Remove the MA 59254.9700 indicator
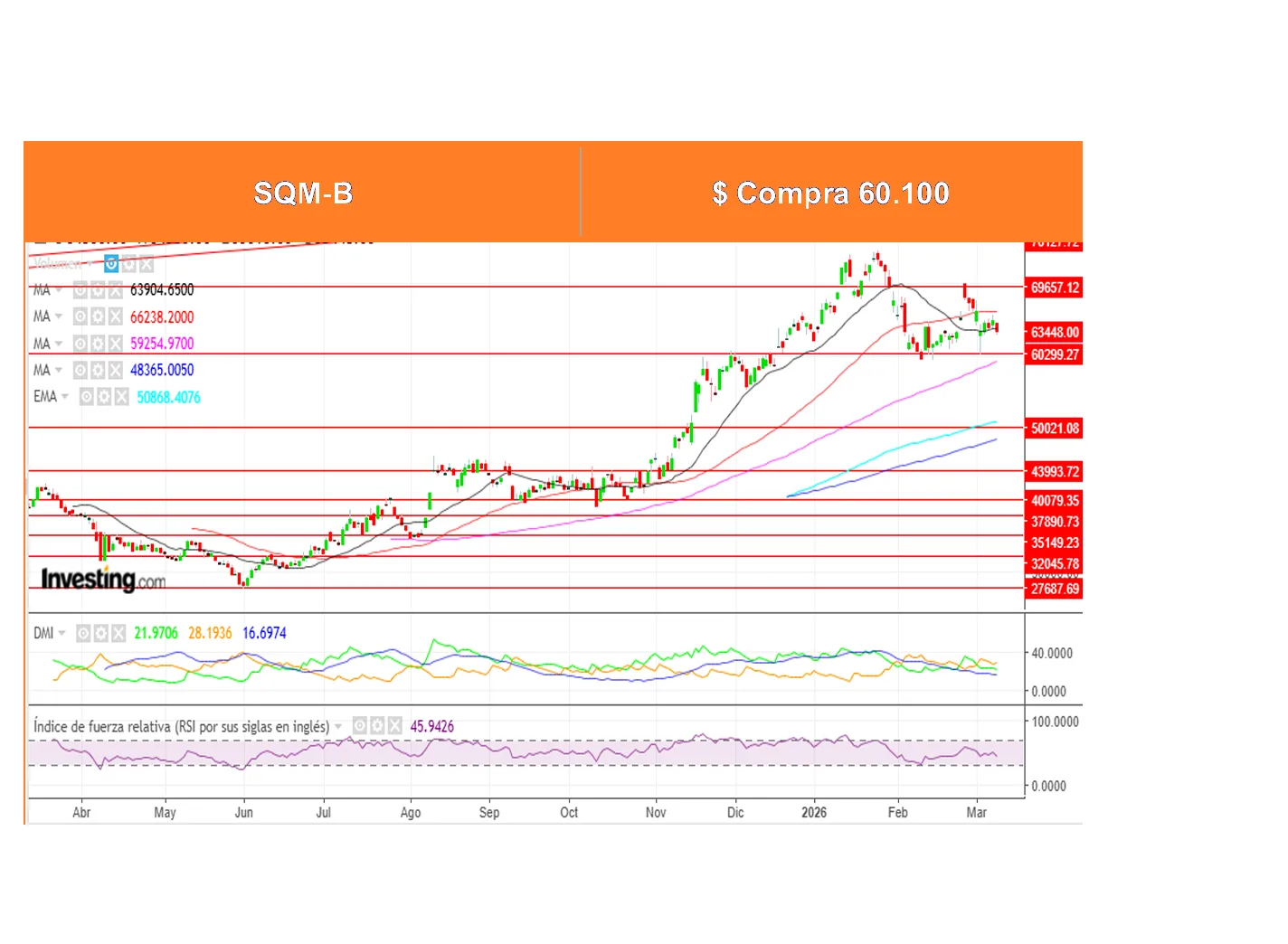Image resolution: width=1288 pixels, height=944 pixels. tap(115, 344)
